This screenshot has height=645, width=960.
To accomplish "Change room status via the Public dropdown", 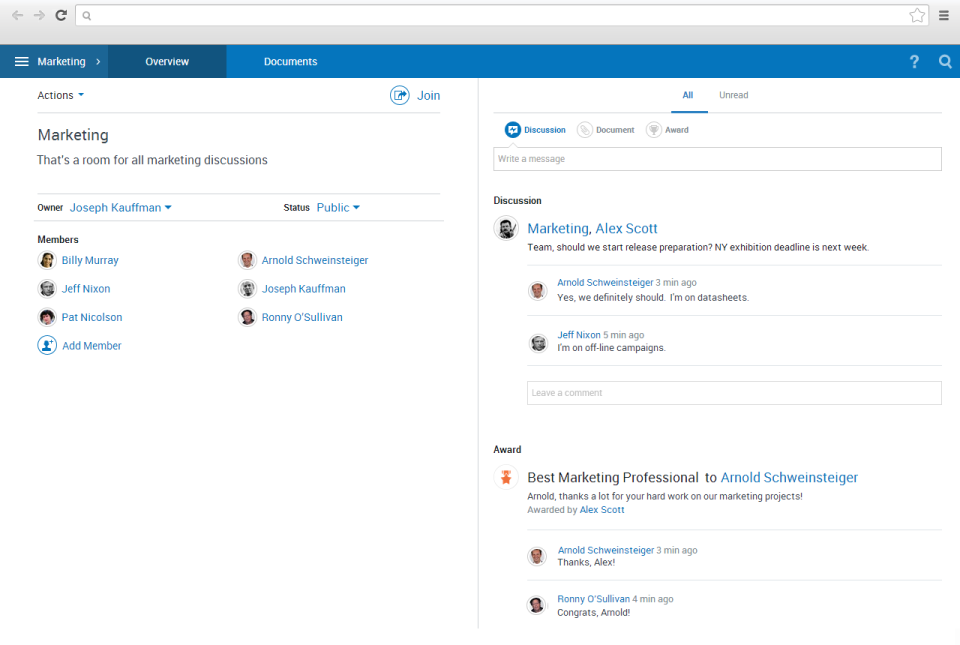I will click(338, 207).
